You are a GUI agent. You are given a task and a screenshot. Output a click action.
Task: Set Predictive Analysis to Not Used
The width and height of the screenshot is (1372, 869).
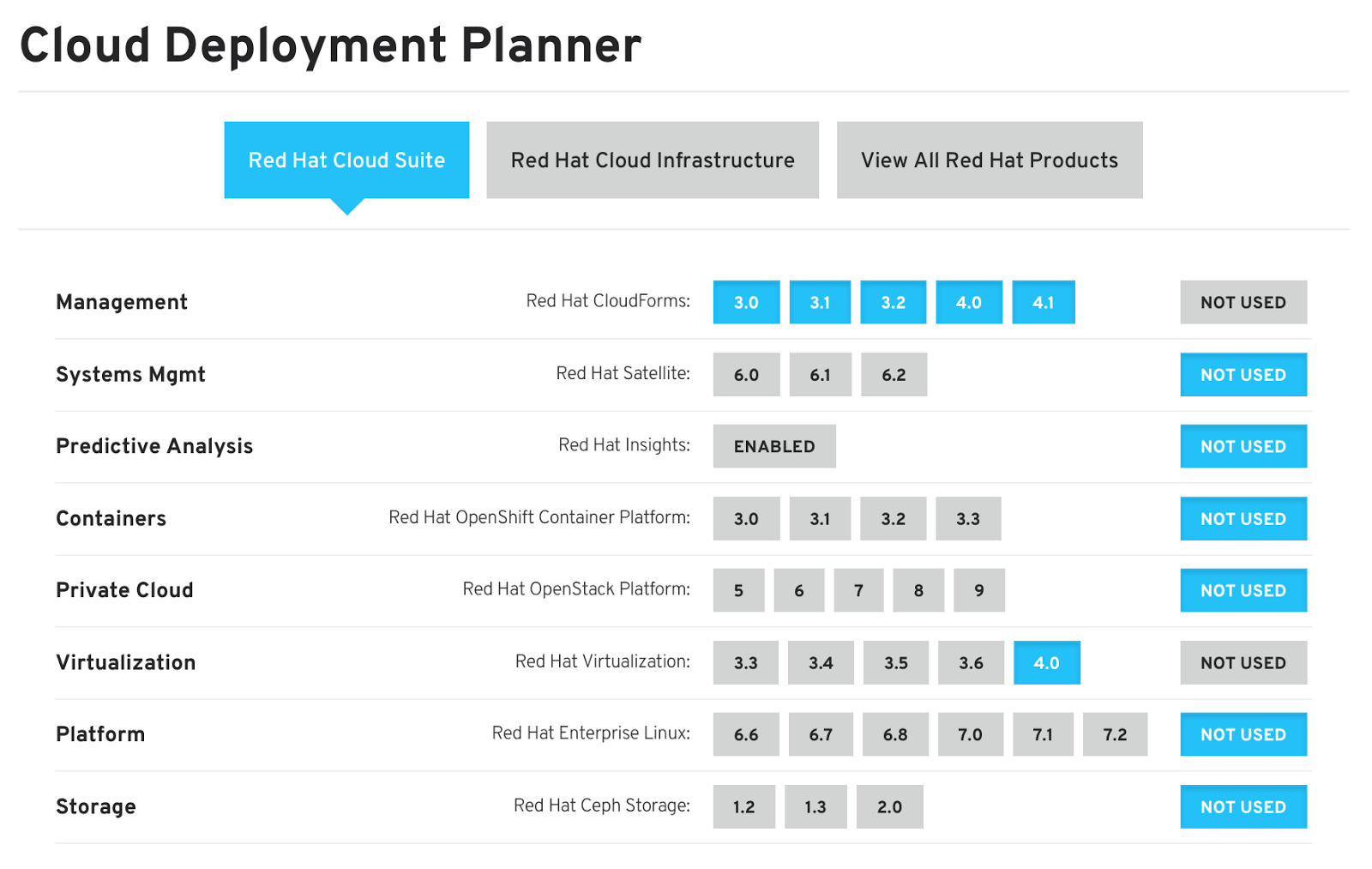point(1243,445)
